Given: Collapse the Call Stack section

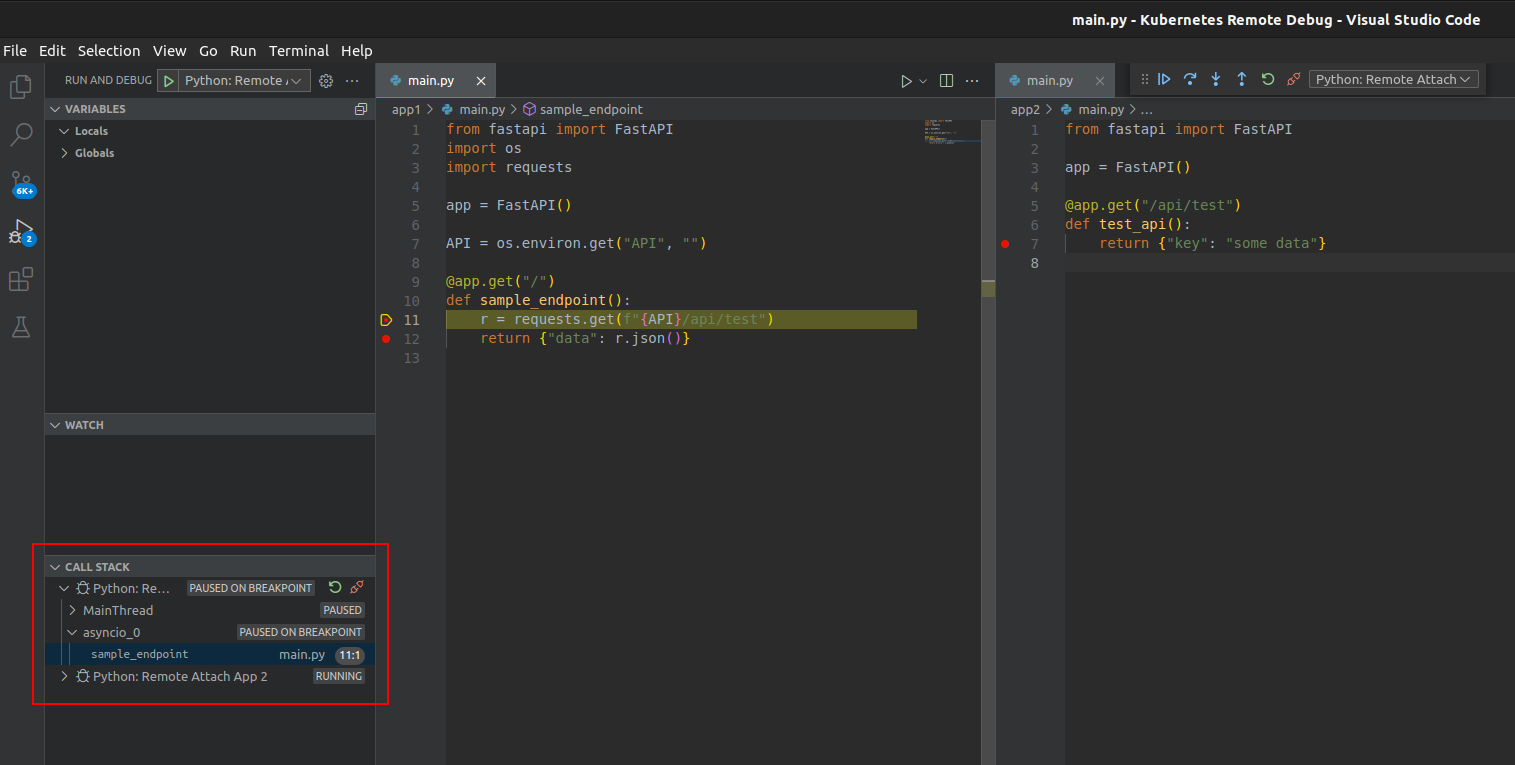Looking at the screenshot, I should pyautogui.click(x=54, y=567).
